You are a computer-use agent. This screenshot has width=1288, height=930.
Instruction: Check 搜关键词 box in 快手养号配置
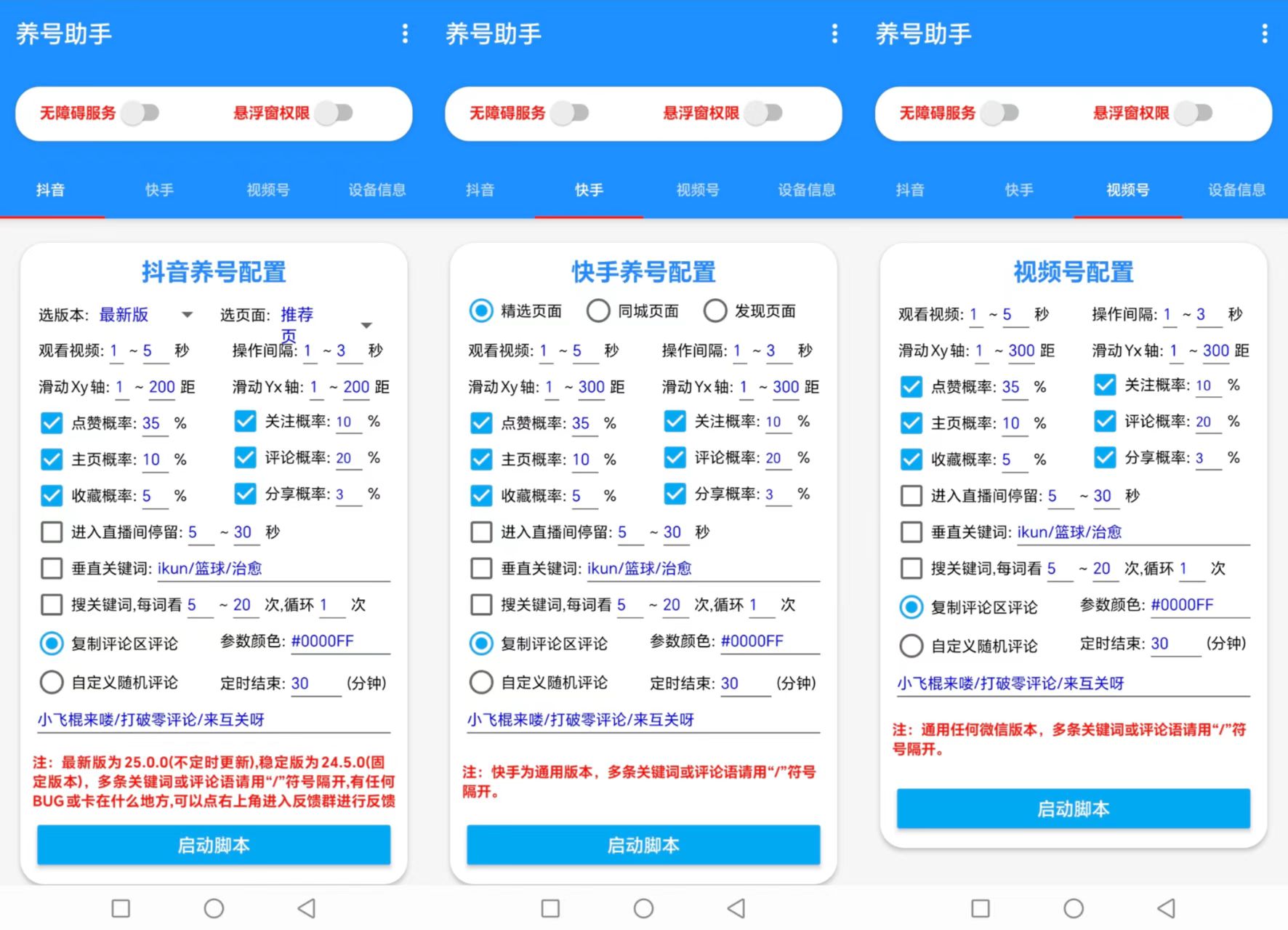point(481,605)
